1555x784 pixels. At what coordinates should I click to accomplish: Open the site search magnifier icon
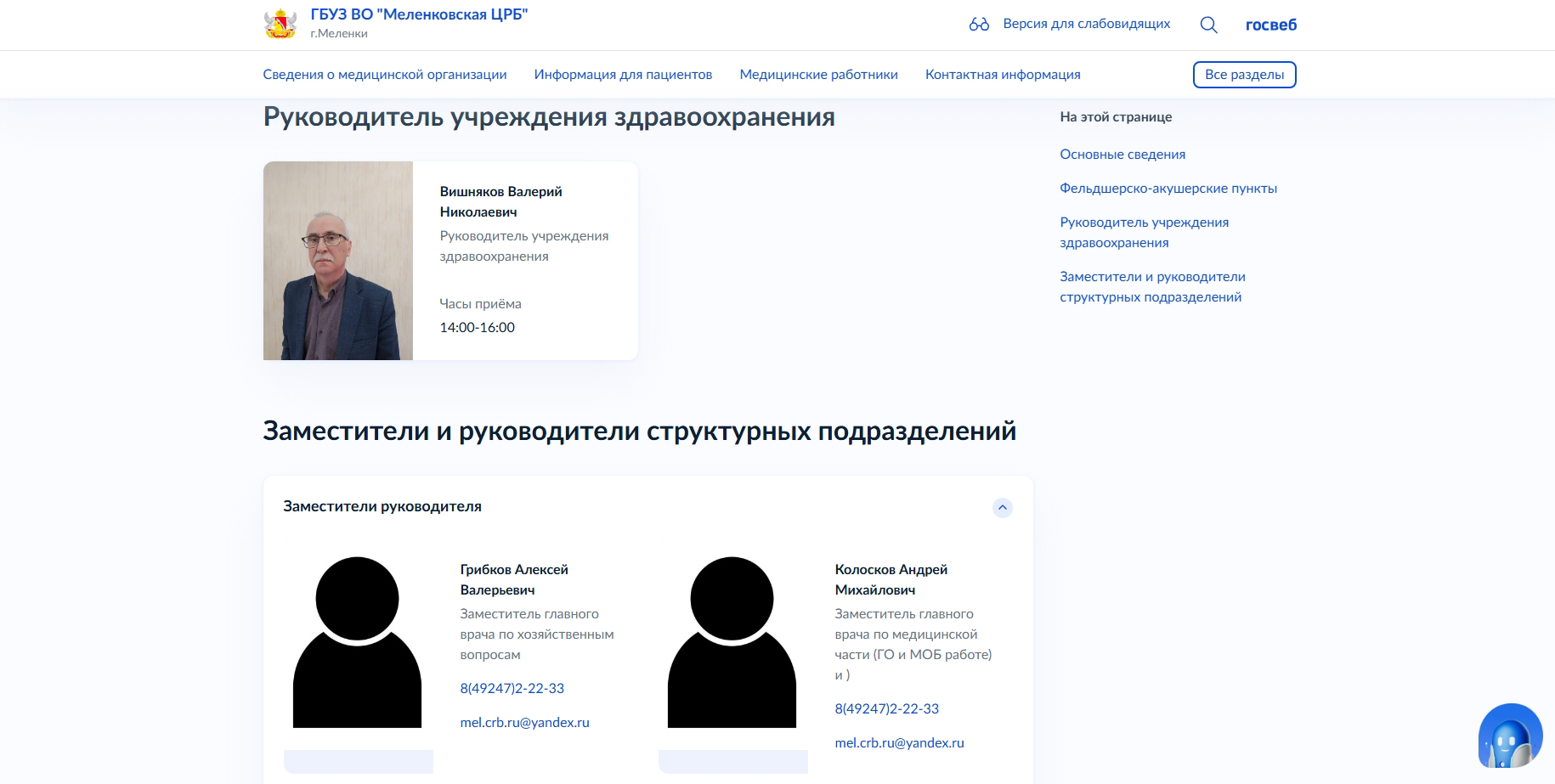click(x=1208, y=25)
